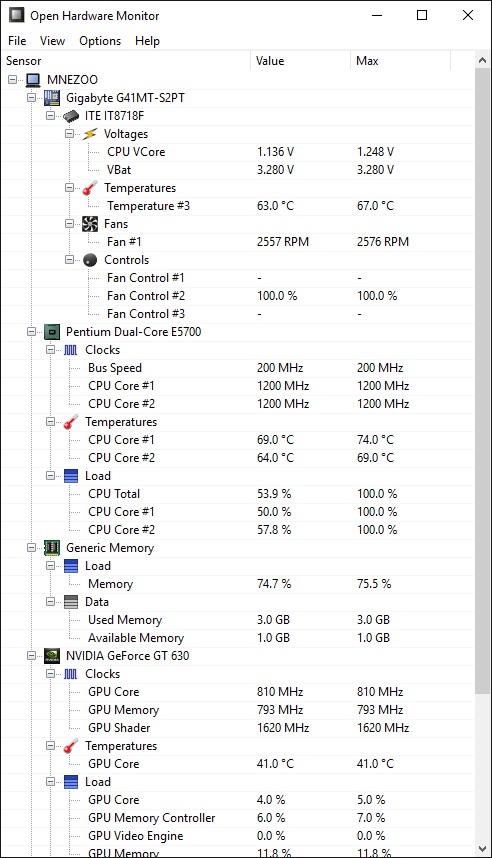Image resolution: width=492 pixels, height=858 pixels.
Task: Click the 2557 RPM value
Action: (283, 242)
